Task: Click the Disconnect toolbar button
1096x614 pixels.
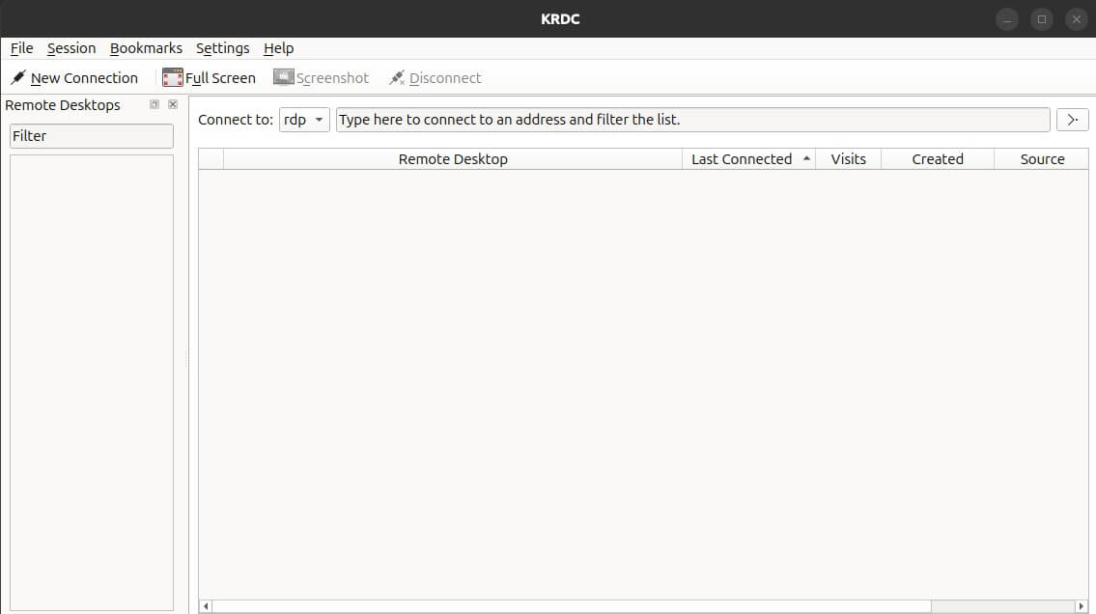Action: pyautogui.click(x=435, y=78)
